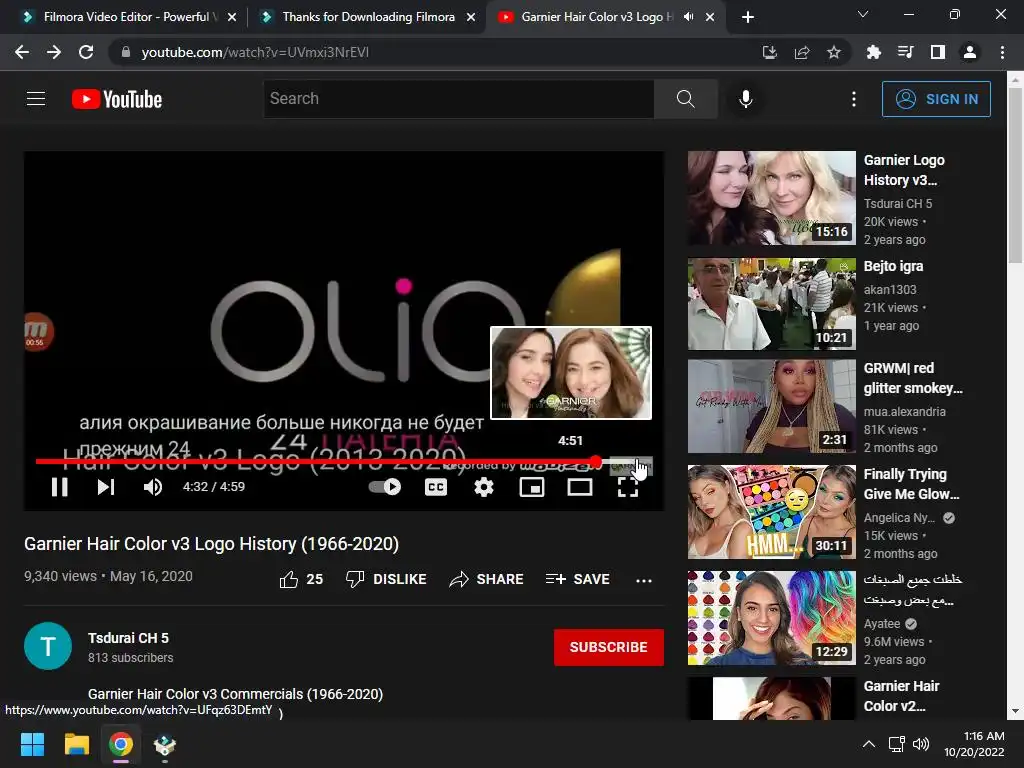Open the Windows Start menu

(x=32, y=744)
